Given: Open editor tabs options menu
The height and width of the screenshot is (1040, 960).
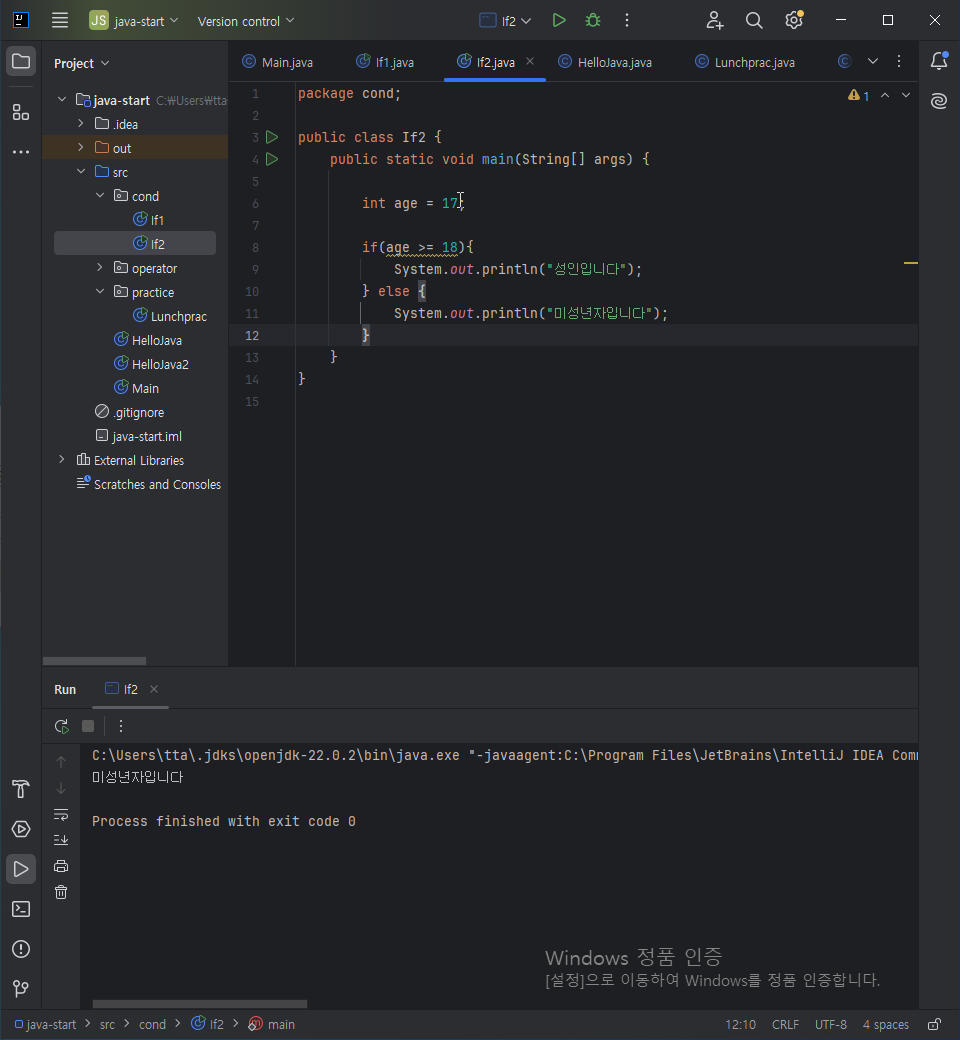Looking at the screenshot, I should [x=899, y=61].
